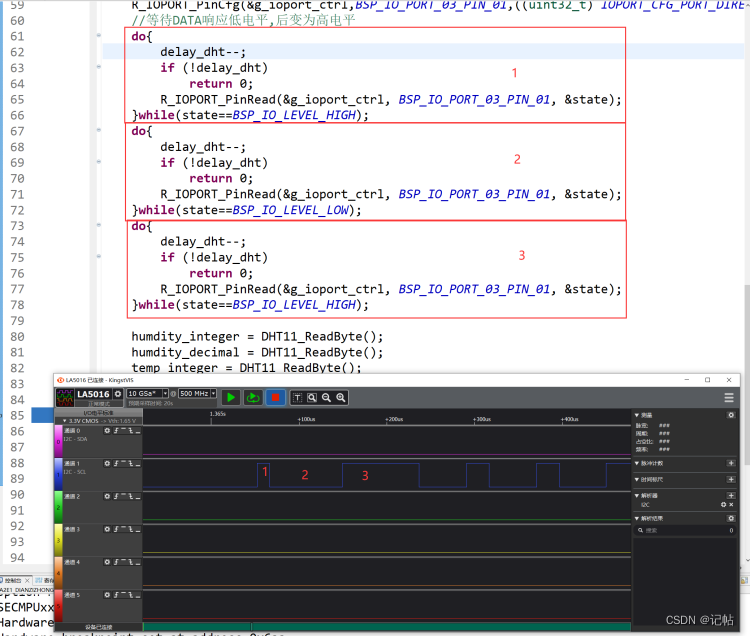Click line number 80 in the editor gutter
Image resolution: width=750 pixels, height=636 pixels.
coord(17,337)
